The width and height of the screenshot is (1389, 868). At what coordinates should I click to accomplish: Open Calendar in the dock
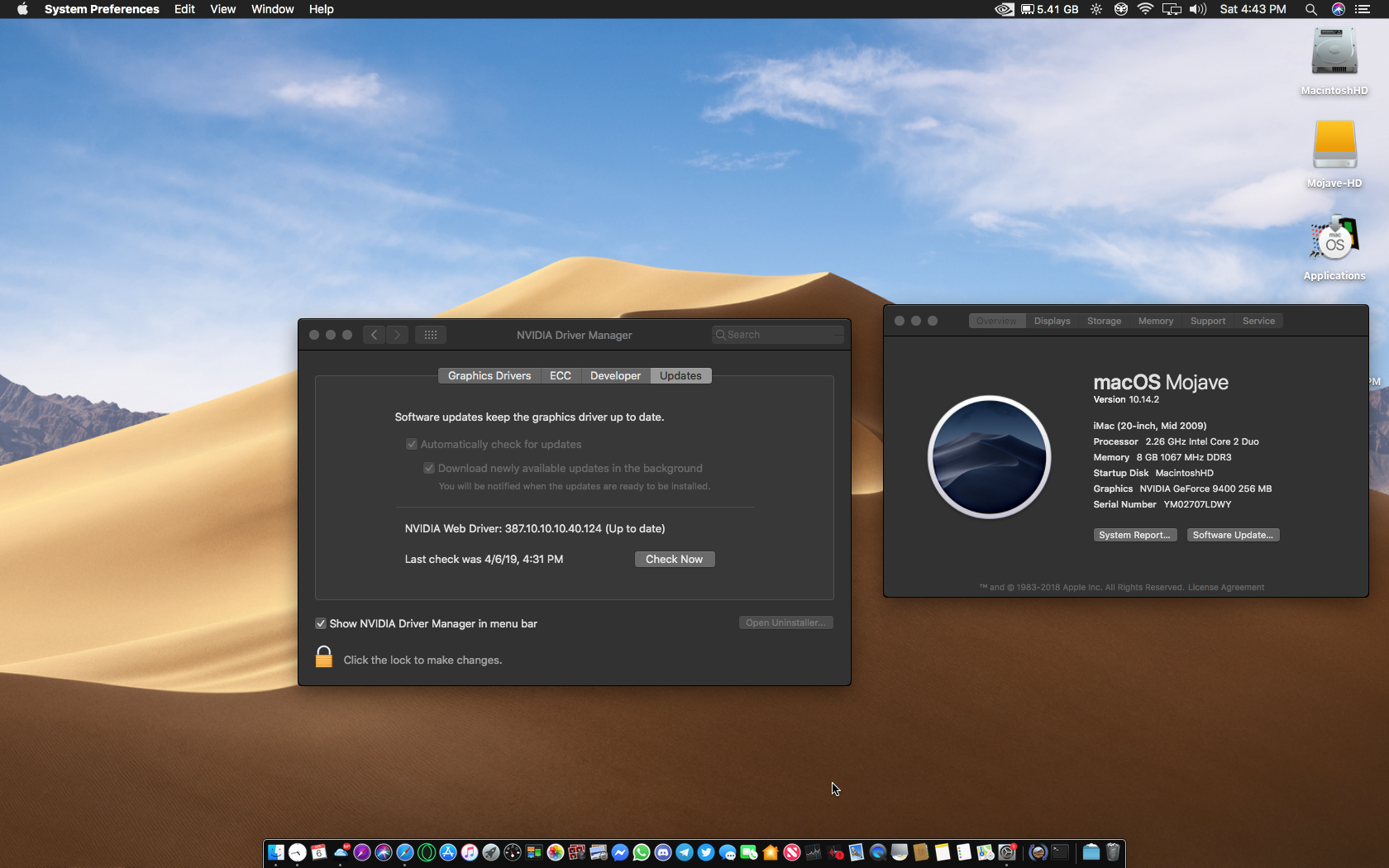click(x=318, y=852)
